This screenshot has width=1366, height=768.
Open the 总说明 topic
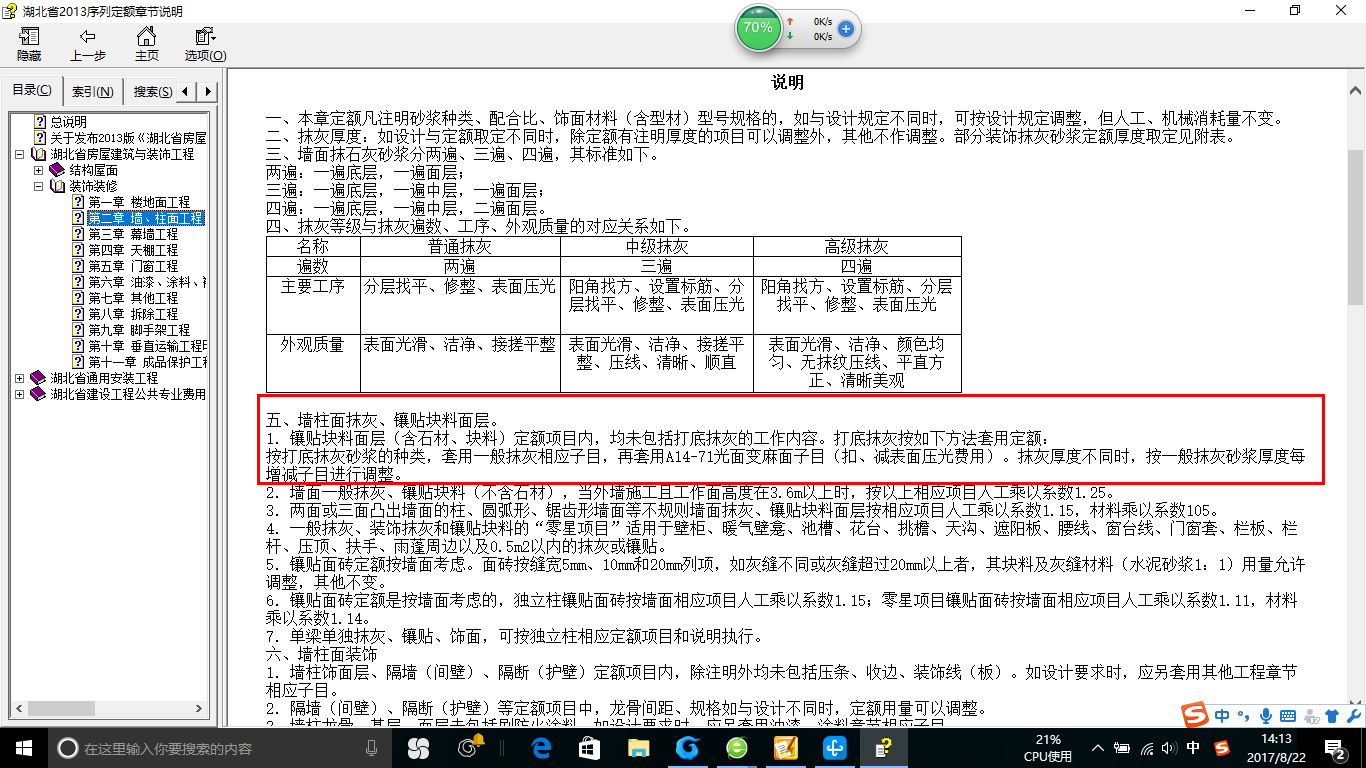tap(69, 122)
